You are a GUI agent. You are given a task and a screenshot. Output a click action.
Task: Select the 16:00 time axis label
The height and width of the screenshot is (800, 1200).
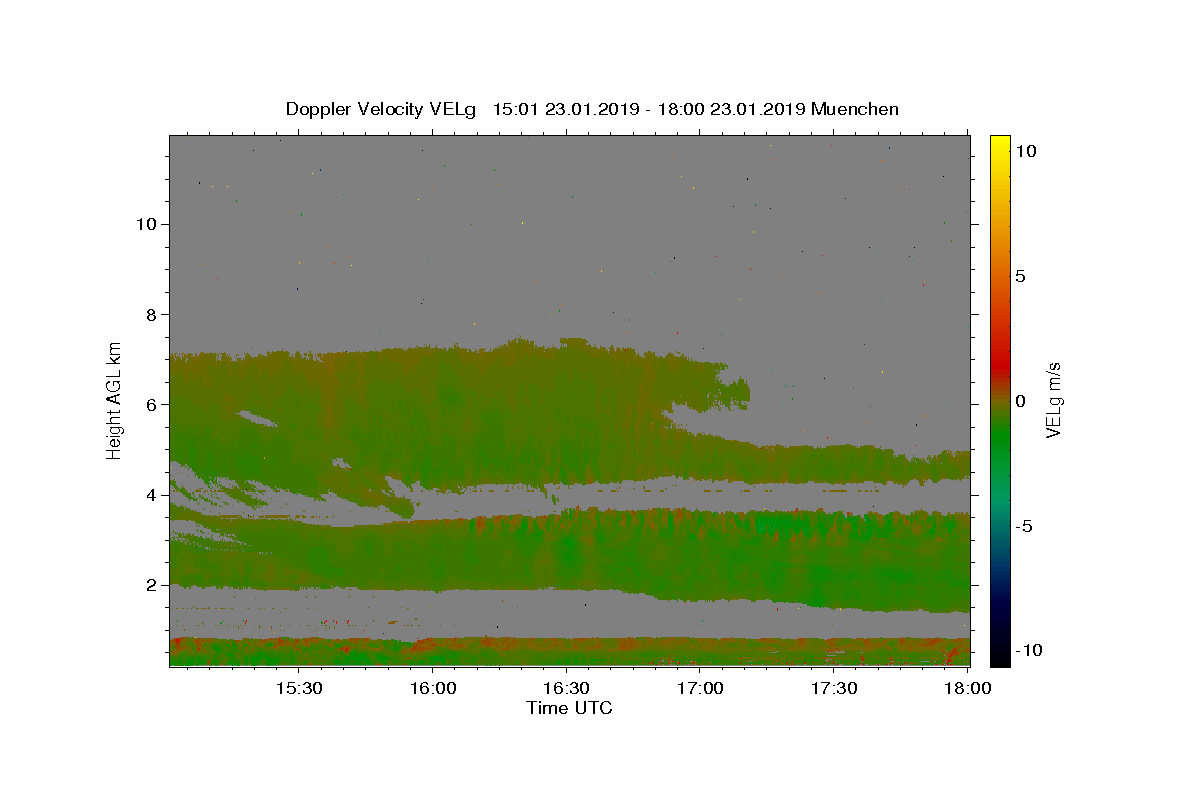coord(432,688)
